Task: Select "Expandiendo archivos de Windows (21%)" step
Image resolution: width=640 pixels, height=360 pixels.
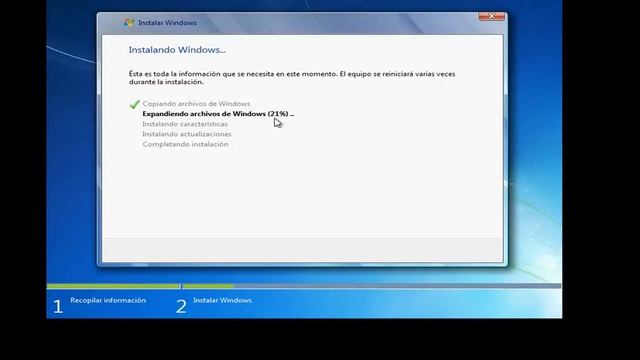Action: pyautogui.click(x=218, y=114)
